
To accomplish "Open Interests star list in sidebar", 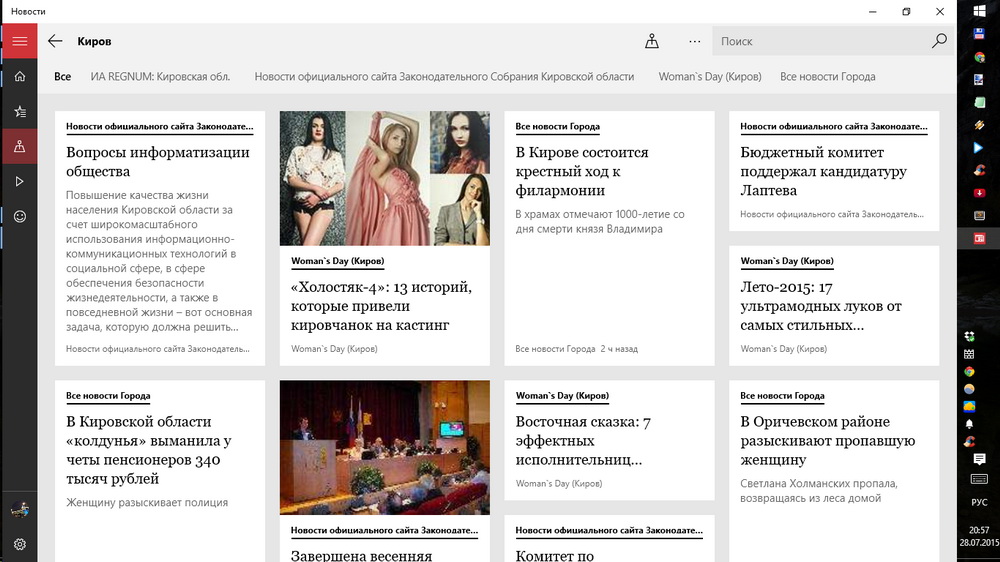I will click(19, 112).
